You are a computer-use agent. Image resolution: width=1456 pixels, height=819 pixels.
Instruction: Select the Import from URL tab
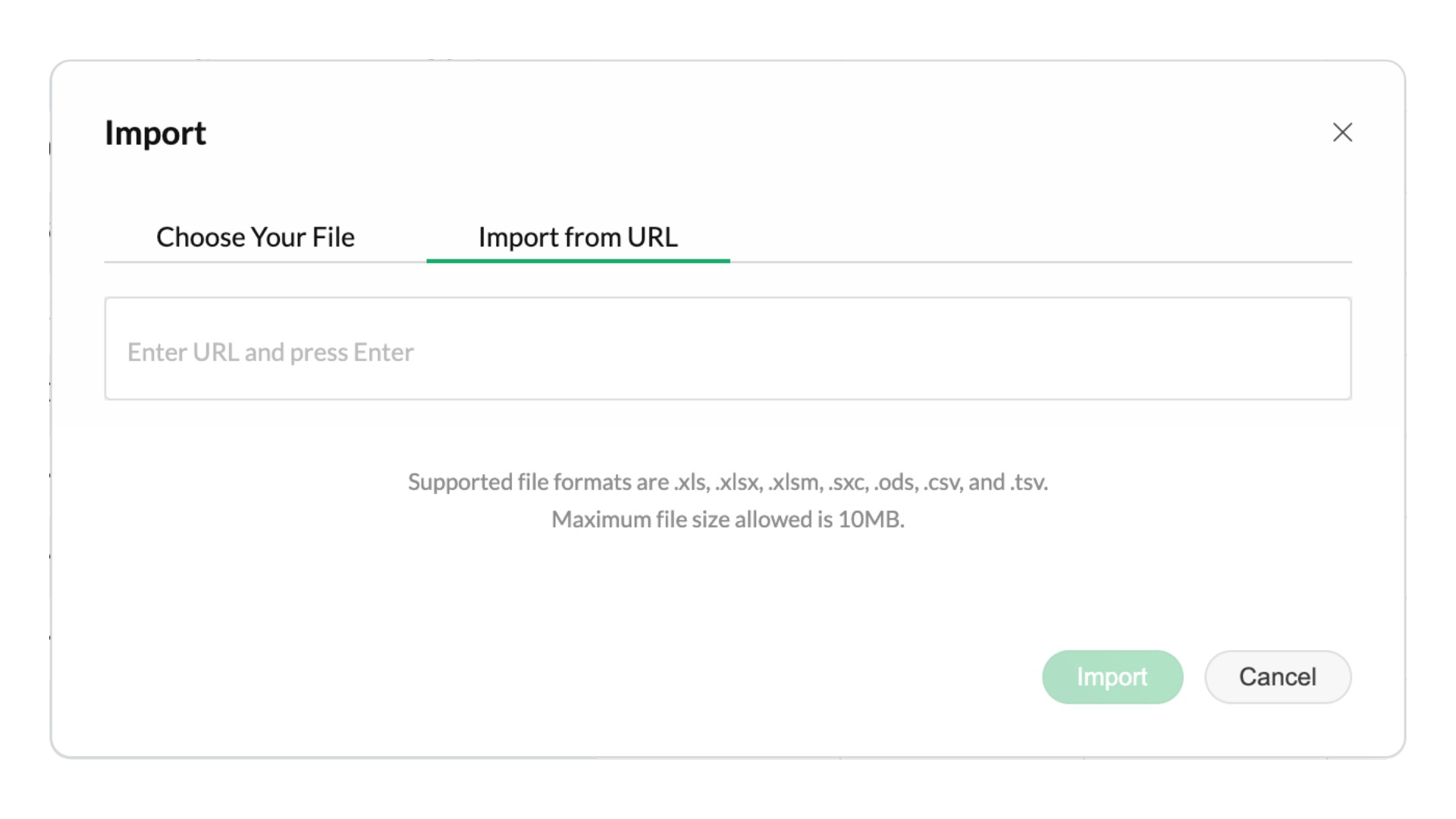pyautogui.click(x=578, y=237)
